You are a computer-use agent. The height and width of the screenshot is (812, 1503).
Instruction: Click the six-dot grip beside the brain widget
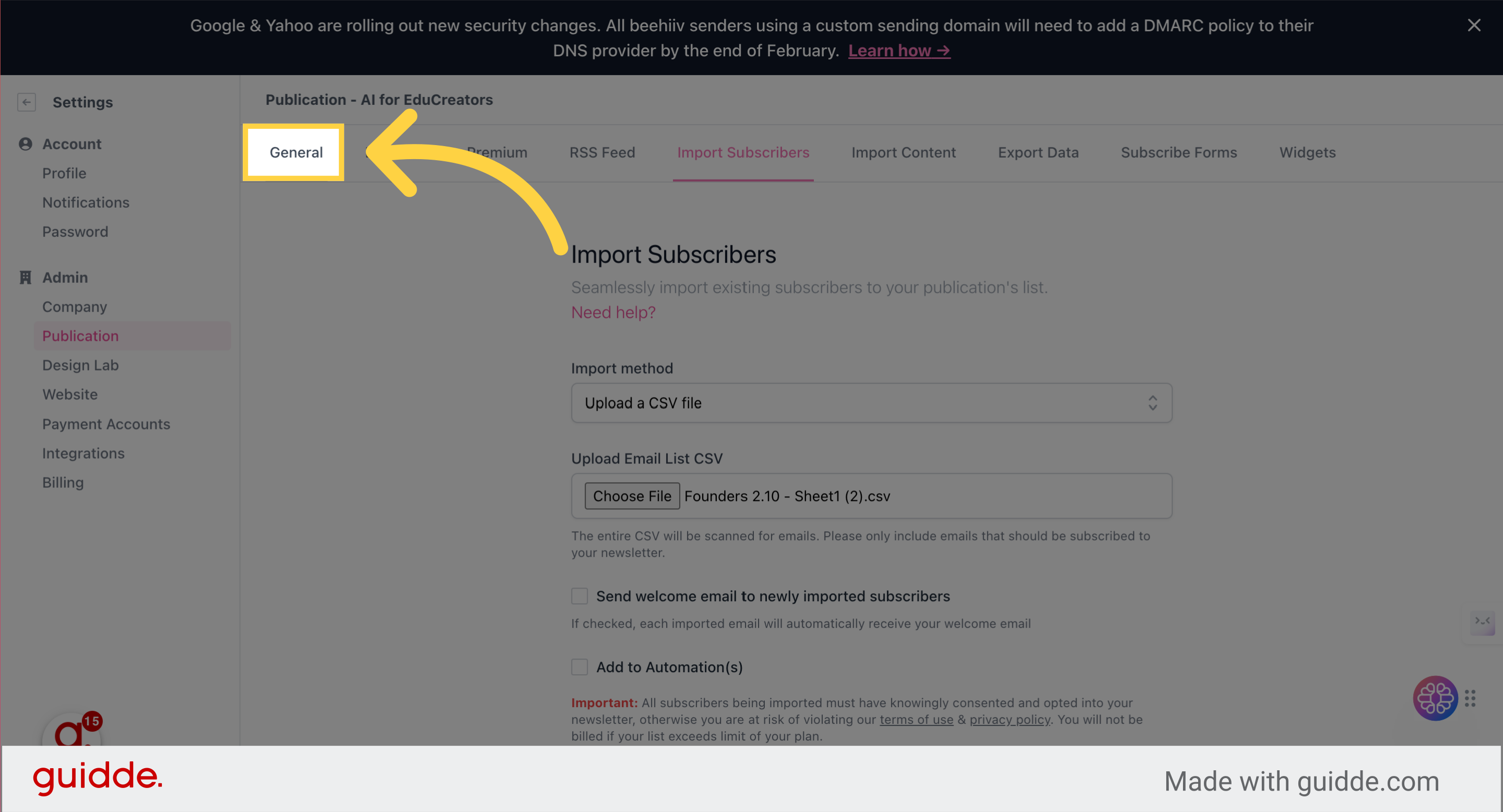[1470, 698]
